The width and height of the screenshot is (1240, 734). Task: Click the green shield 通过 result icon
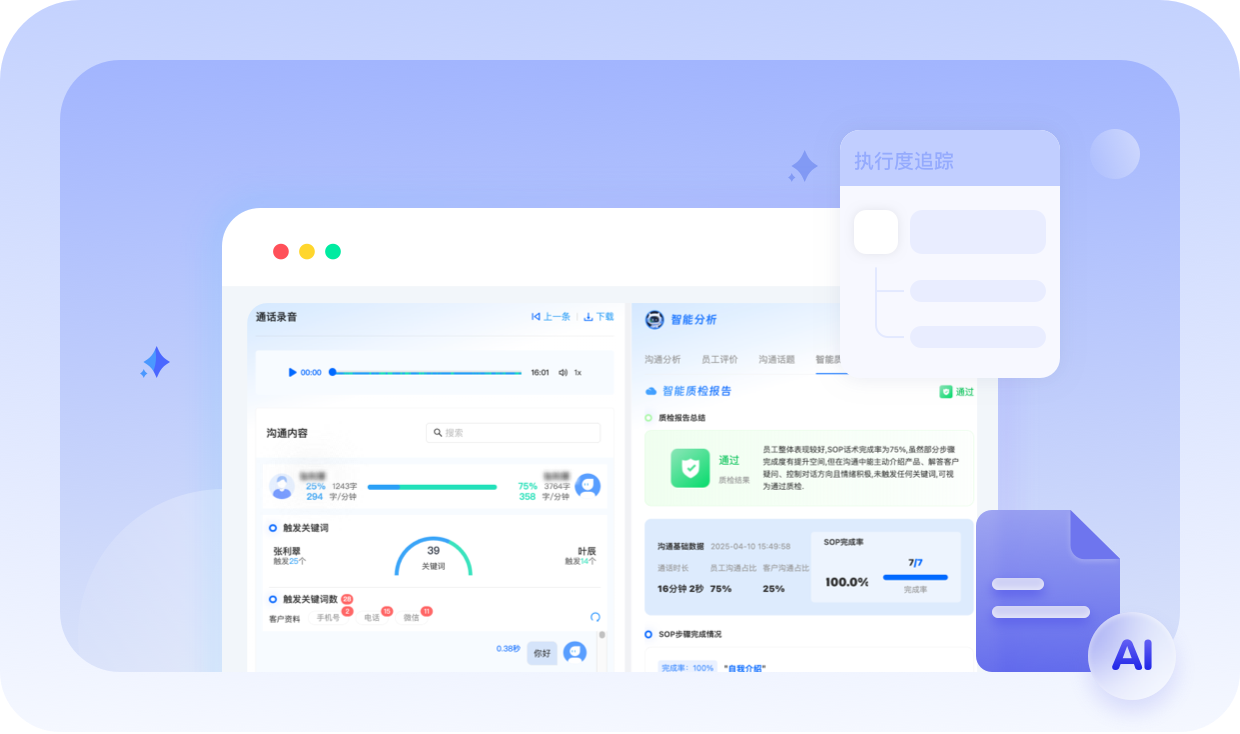click(x=690, y=467)
